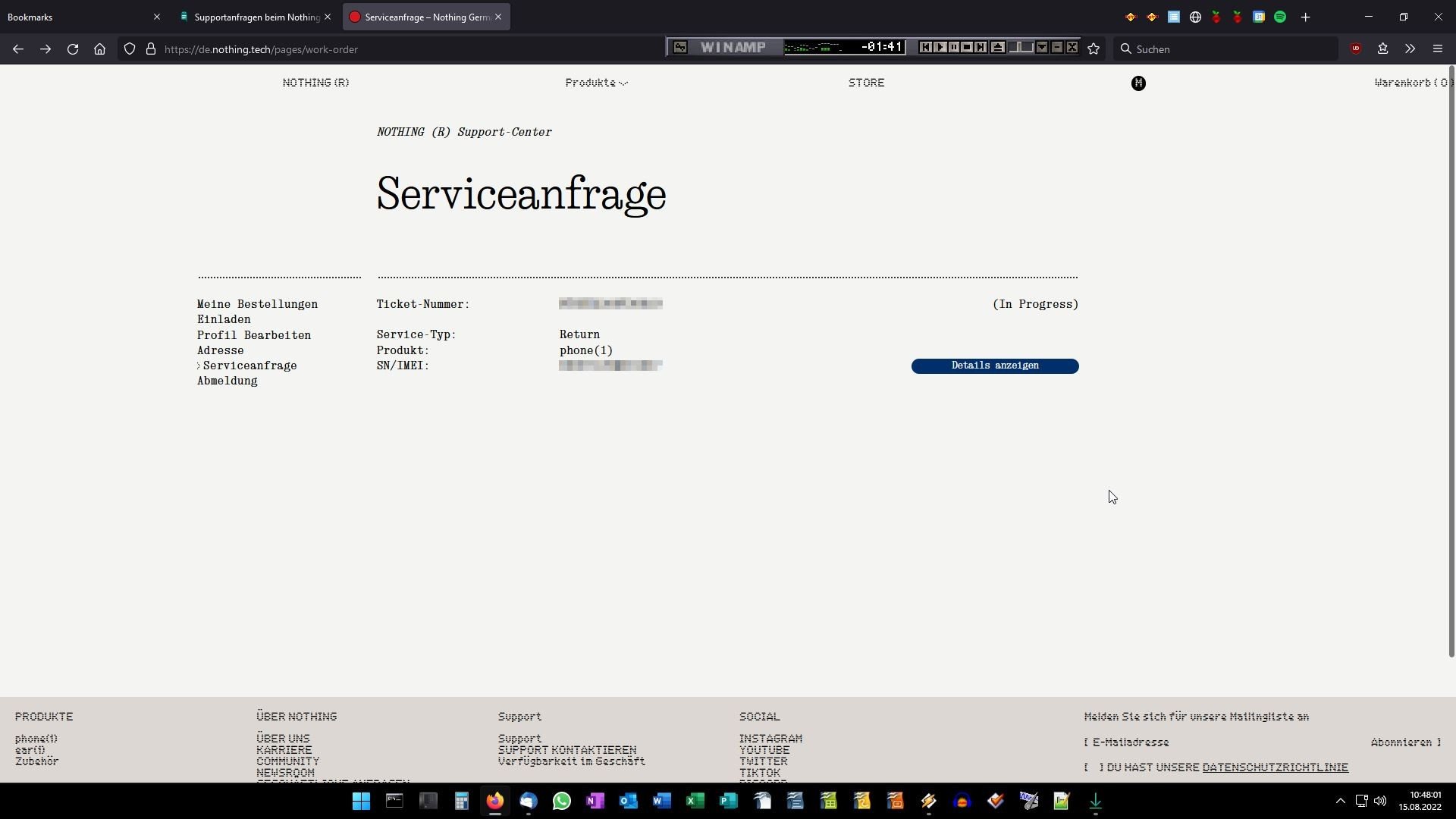Tick the privacy policy consent checkbox
Viewport: 1456px width, 819px height.
coord(1094,767)
